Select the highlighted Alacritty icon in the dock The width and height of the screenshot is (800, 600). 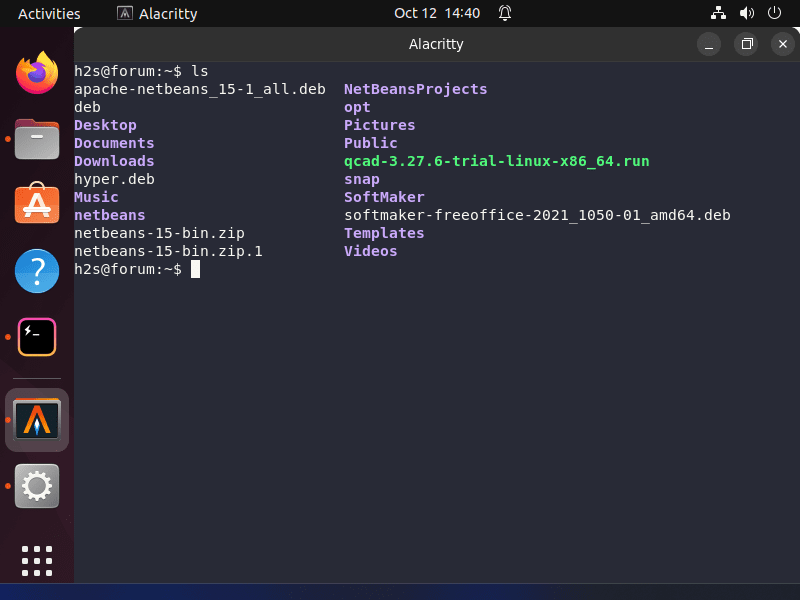(36, 419)
